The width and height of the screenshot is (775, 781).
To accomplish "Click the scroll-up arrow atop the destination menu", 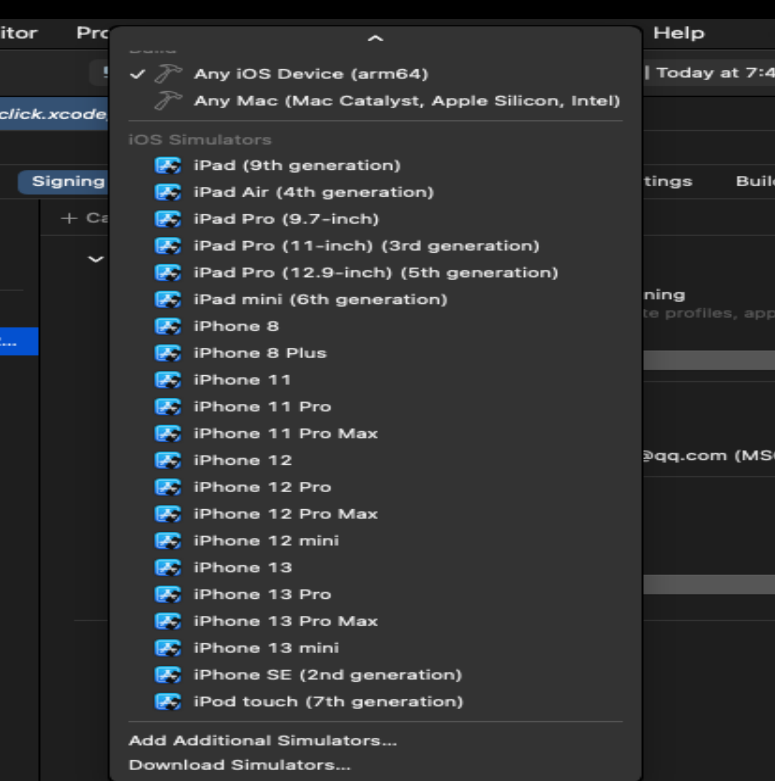I will click(x=375, y=38).
